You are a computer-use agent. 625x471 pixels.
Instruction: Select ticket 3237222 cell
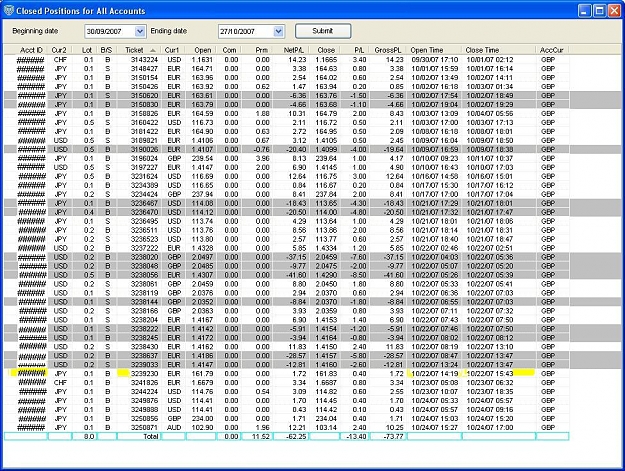[144, 248]
